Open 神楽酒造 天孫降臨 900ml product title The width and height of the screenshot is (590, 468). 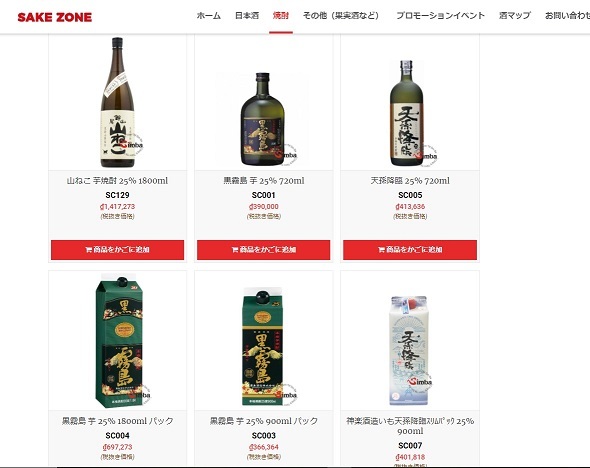click(x=410, y=426)
